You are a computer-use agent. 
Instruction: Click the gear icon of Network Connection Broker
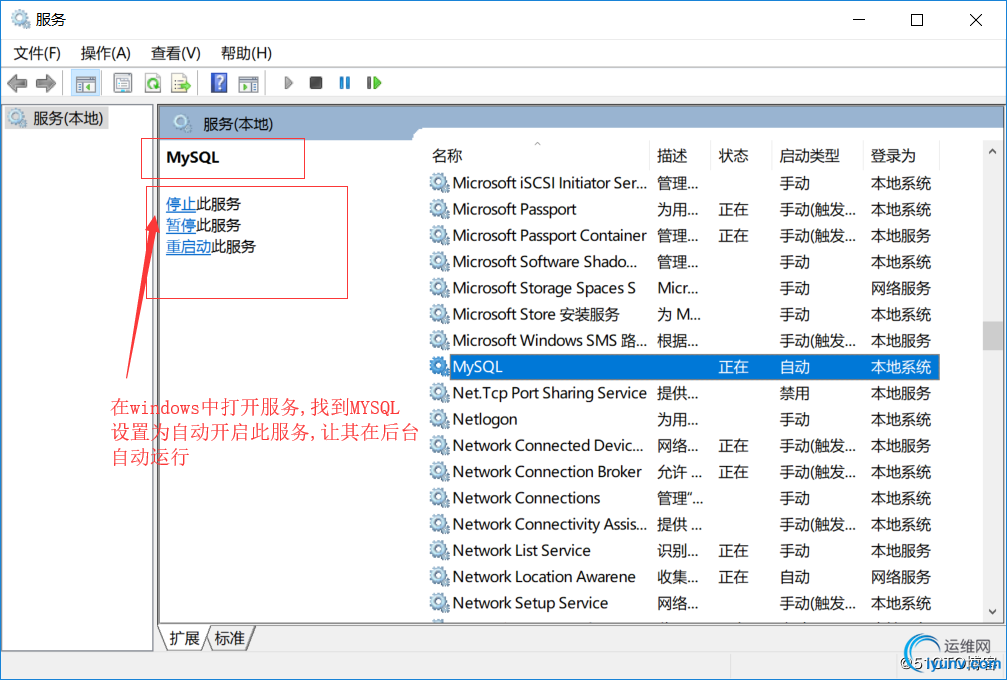(x=439, y=472)
